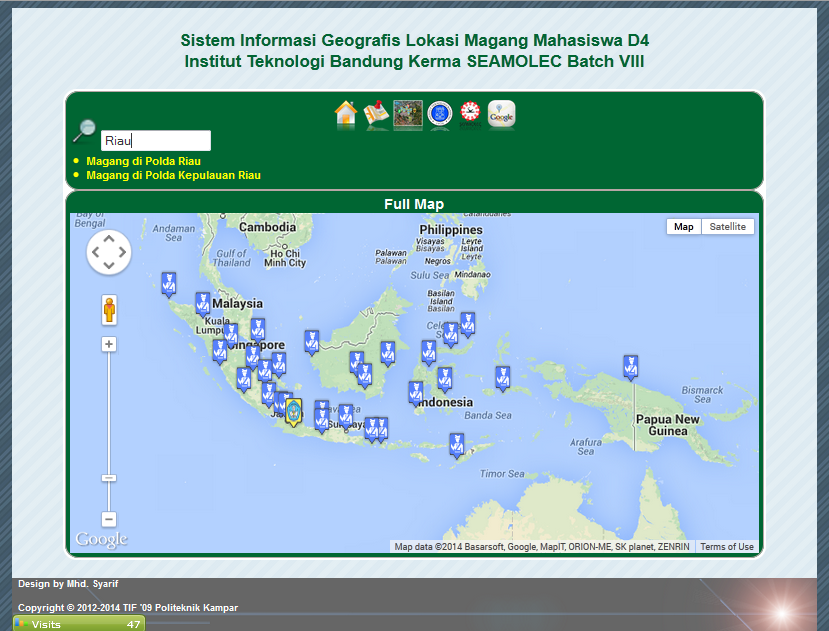Open the map with red pushpin icon
The width and height of the screenshot is (829, 631).
[377, 114]
